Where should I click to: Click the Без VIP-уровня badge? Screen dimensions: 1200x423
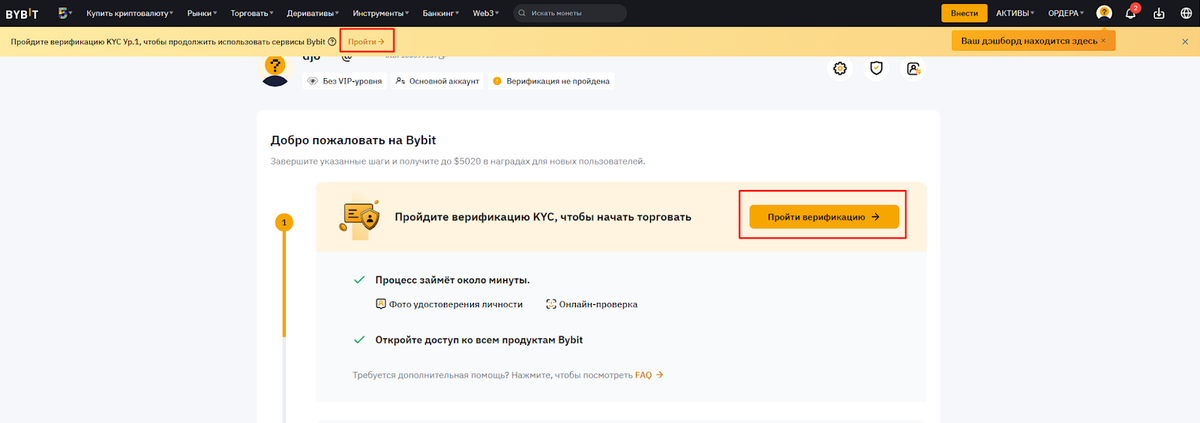pyautogui.click(x=345, y=81)
